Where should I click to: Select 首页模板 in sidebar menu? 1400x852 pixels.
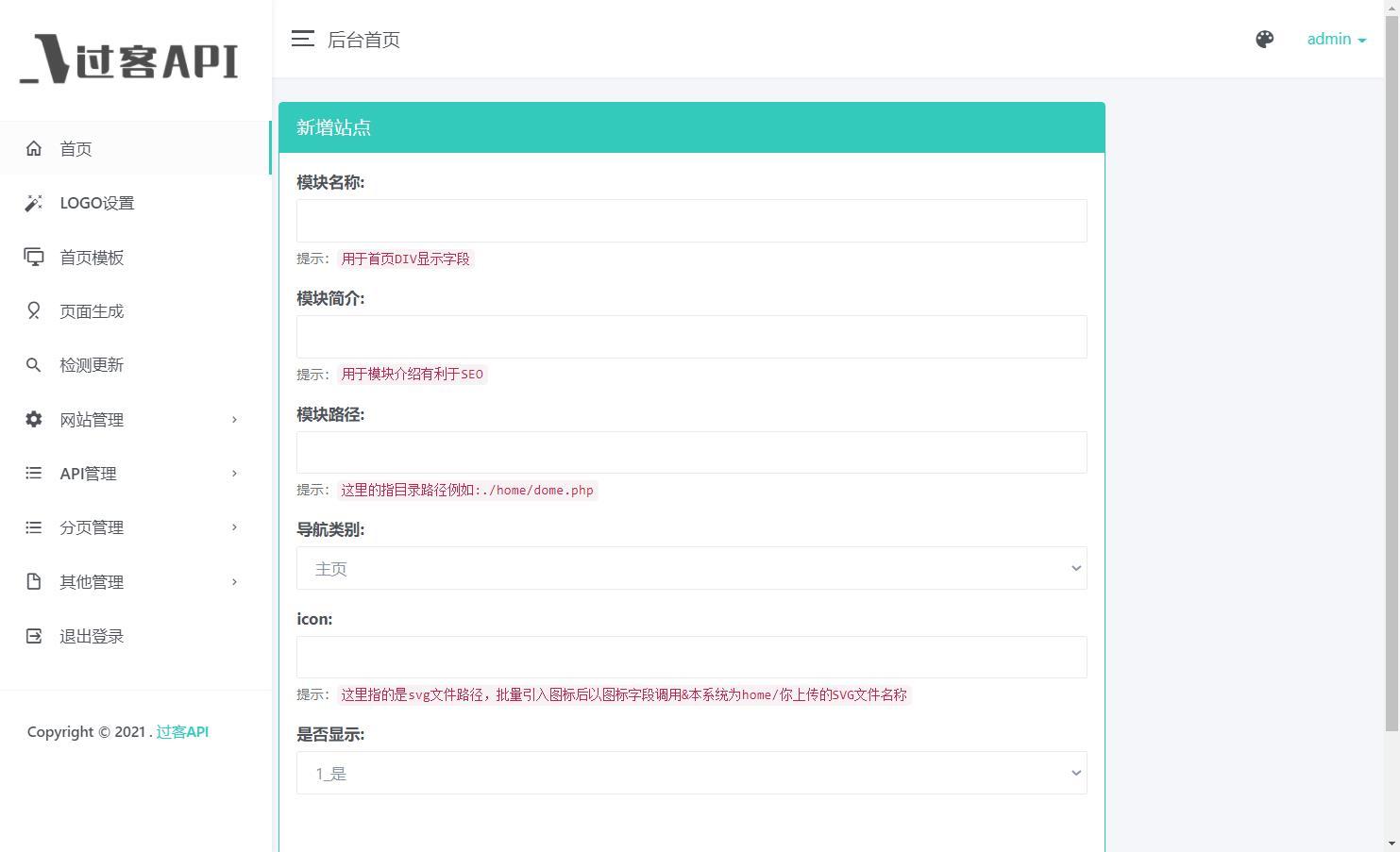tap(92, 258)
